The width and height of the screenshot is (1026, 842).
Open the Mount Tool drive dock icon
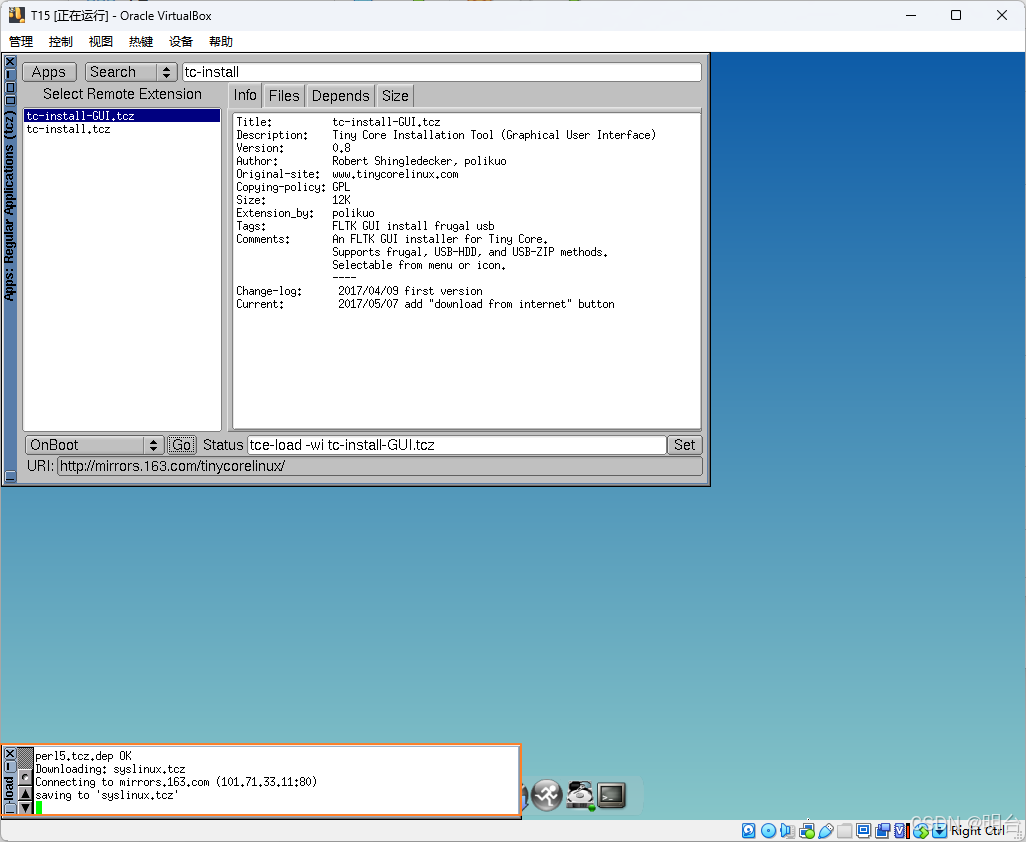click(580, 795)
